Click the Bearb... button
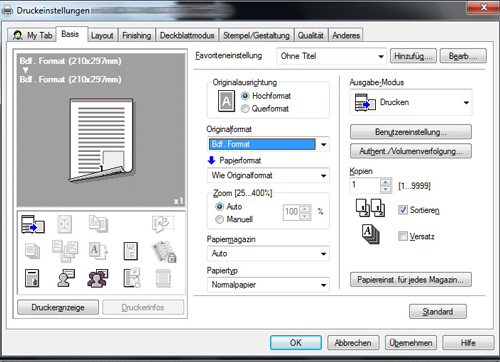Image resolution: width=500 pixels, height=362 pixels. pyautogui.click(x=463, y=56)
